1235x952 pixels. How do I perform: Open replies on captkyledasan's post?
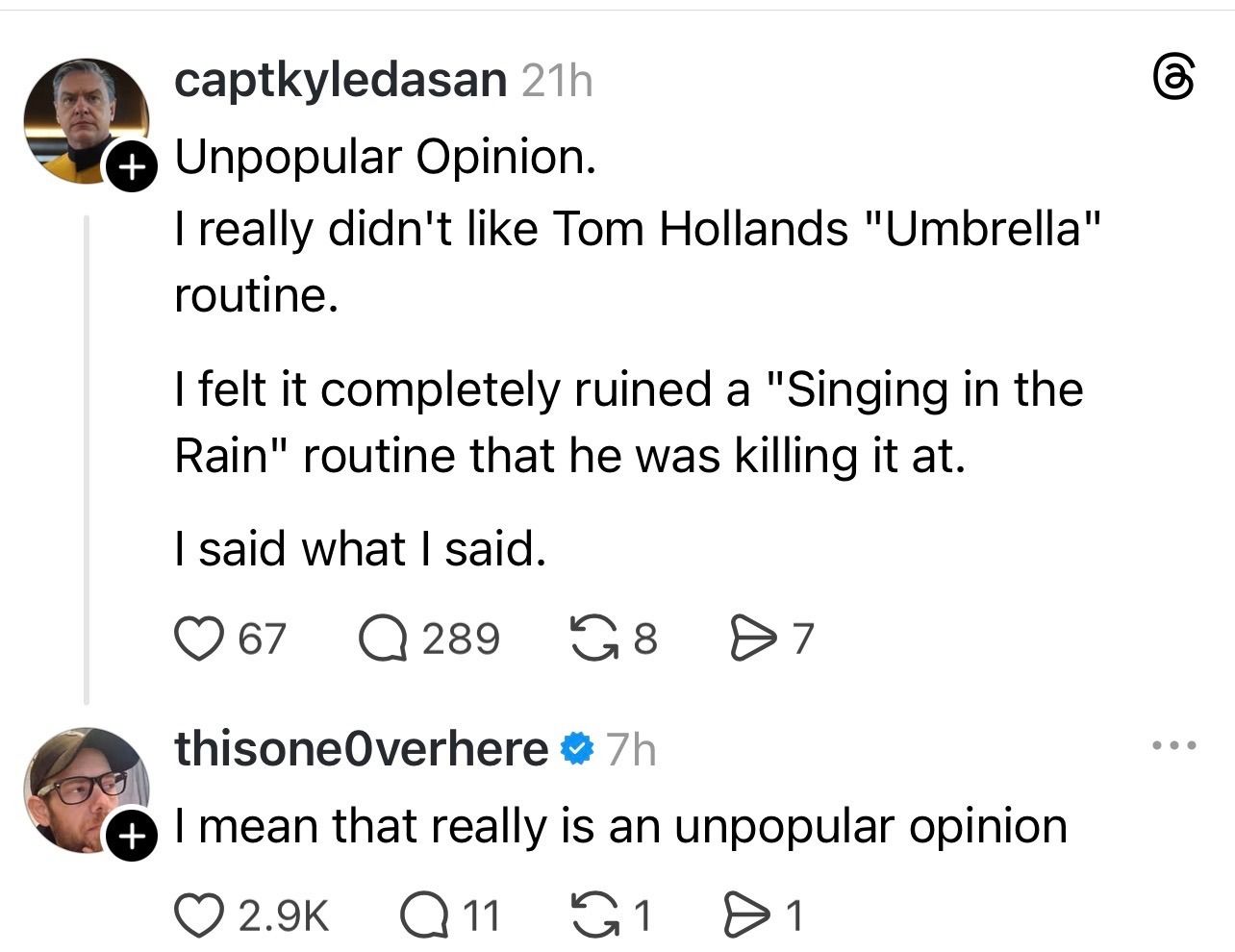[x=382, y=639]
